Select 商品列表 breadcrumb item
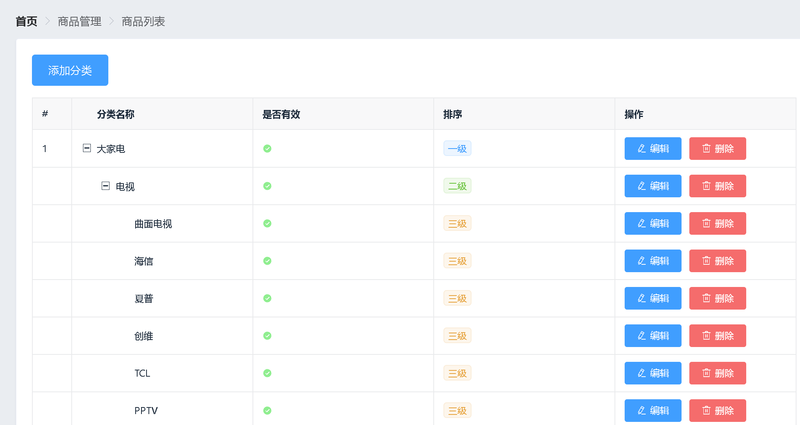 143,21
